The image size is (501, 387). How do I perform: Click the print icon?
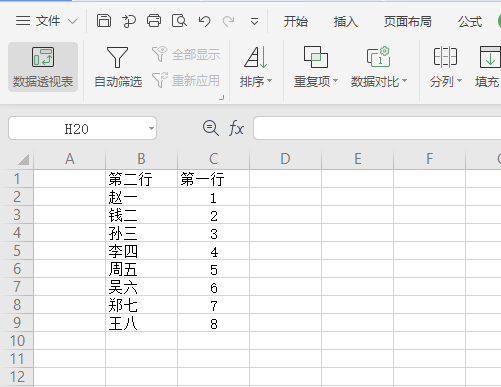coord(154,21)
